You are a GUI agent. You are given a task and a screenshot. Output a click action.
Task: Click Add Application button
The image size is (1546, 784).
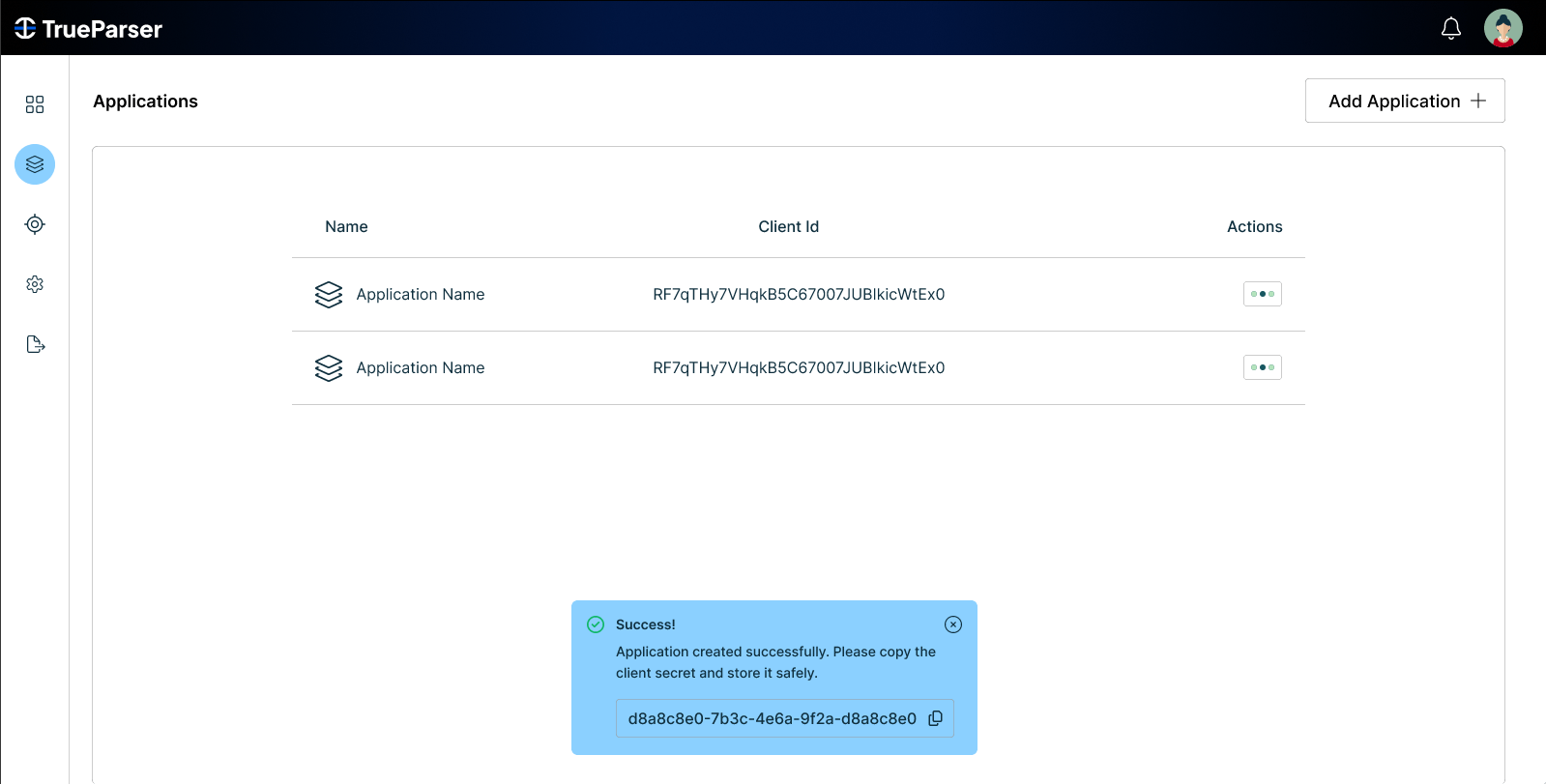(1405, 101)
